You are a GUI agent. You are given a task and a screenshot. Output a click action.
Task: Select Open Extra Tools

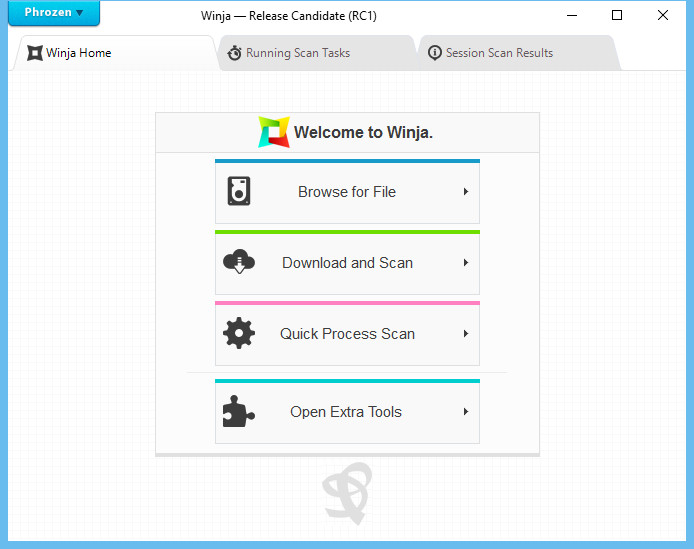point(347,411)
